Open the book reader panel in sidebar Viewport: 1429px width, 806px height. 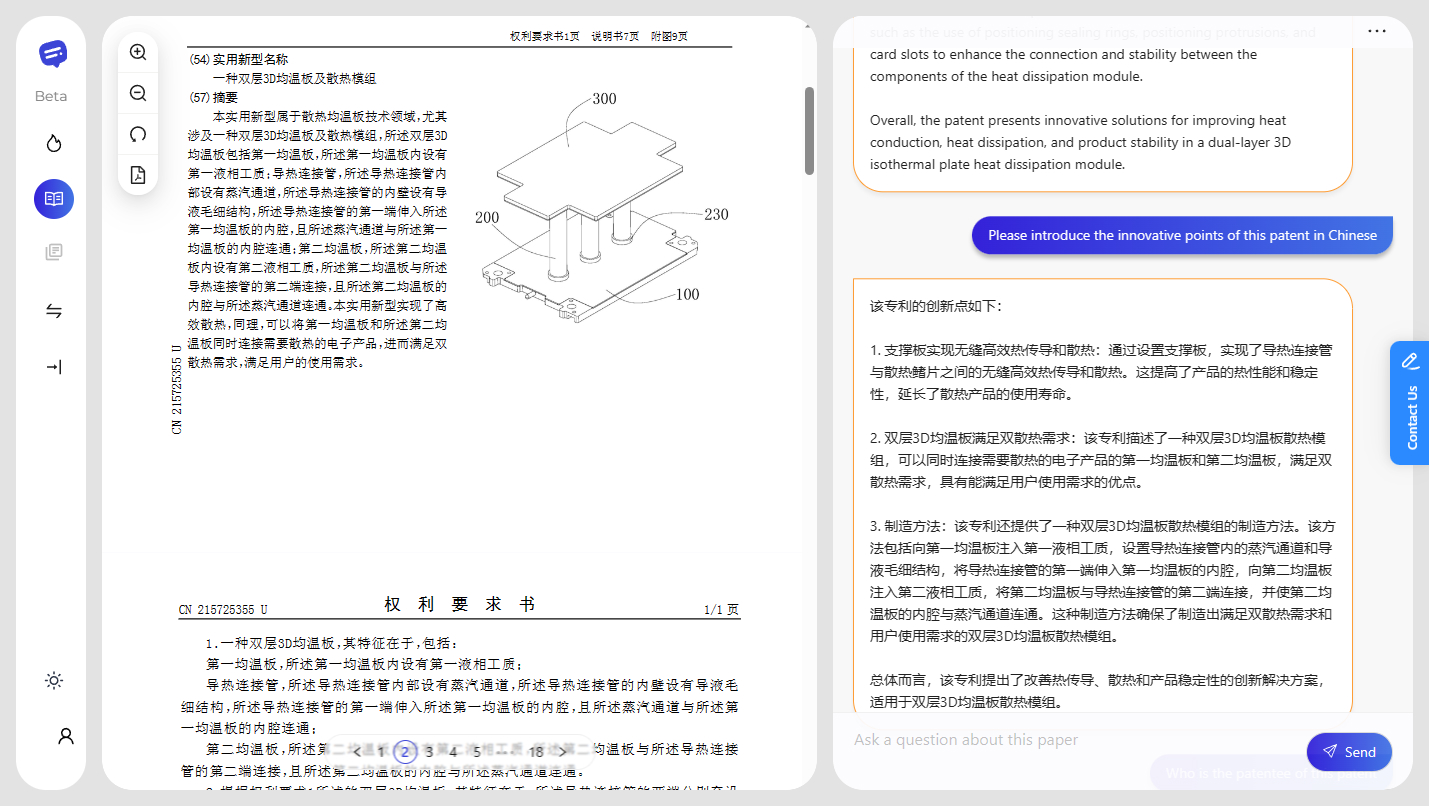53,198
